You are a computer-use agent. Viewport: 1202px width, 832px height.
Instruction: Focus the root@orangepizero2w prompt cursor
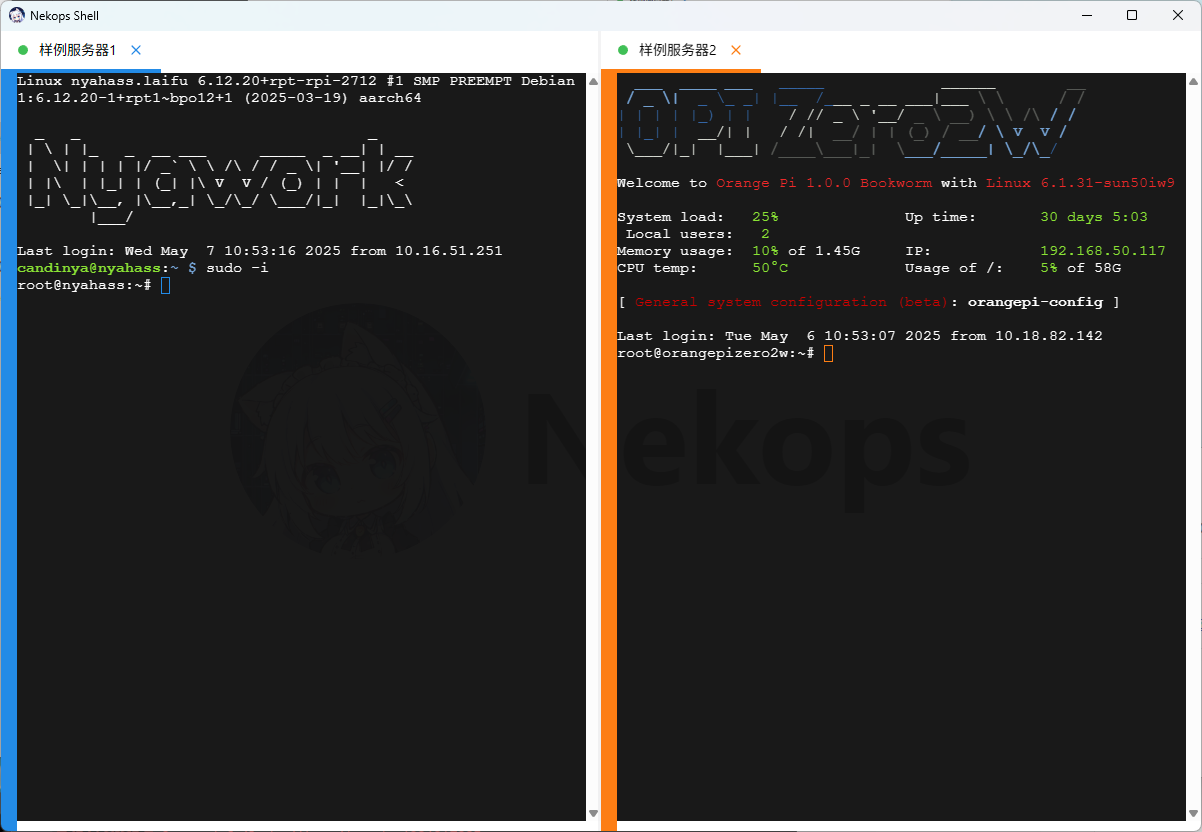click(828, 354)
